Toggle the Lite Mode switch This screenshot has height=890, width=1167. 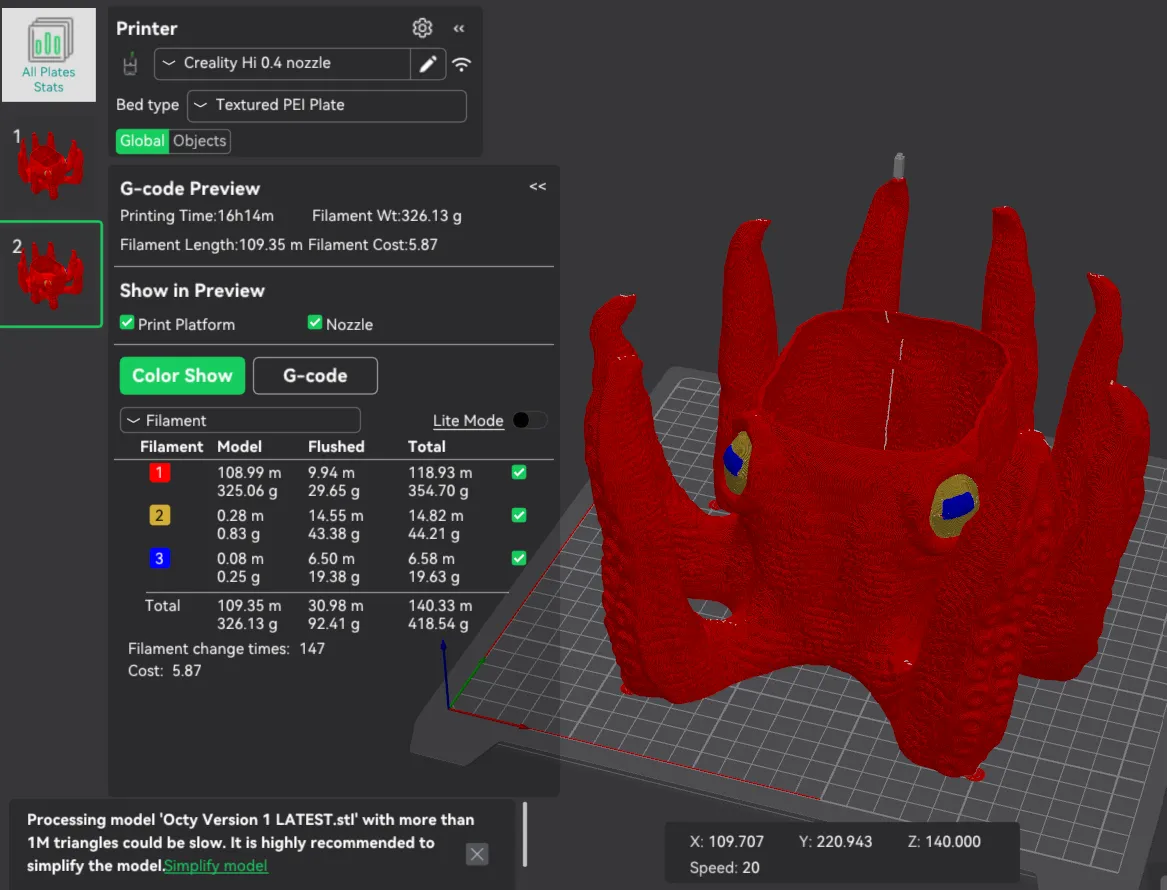(530, 420)
